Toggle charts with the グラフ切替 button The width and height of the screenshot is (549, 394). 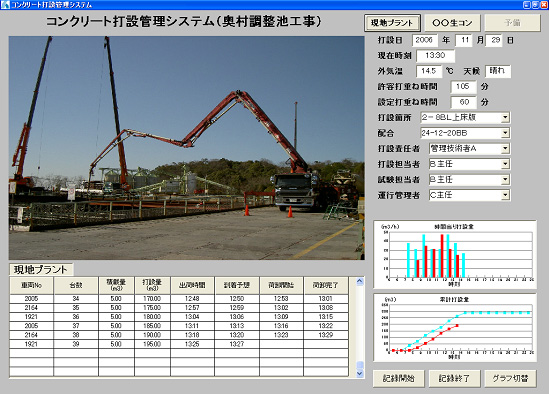[510, 378]
